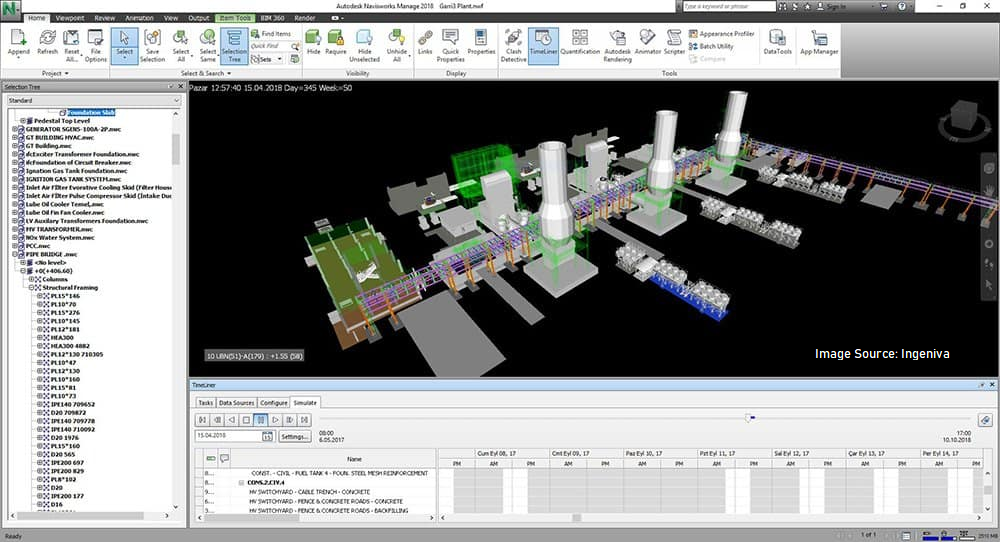Select the HEA300 tree item
1000x542 pixels.
[62, 338]
